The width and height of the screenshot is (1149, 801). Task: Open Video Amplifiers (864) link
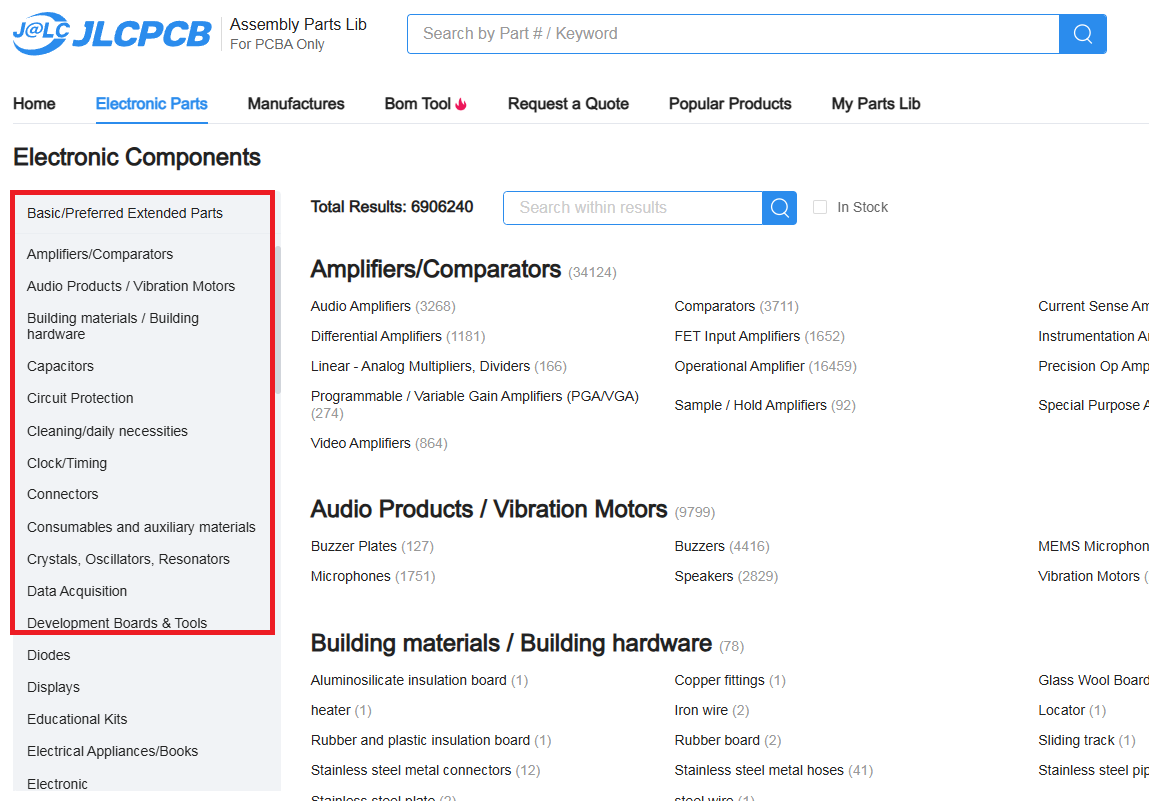[x=379, y=443]
